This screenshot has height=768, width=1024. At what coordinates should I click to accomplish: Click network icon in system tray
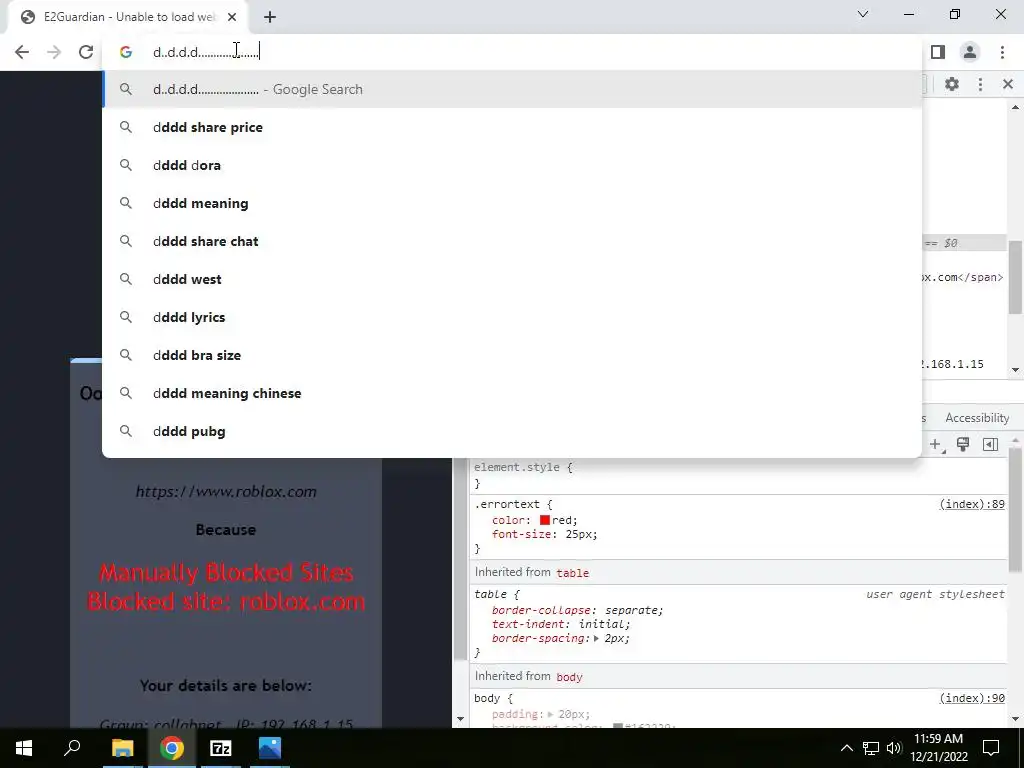(x=871, y=748)
